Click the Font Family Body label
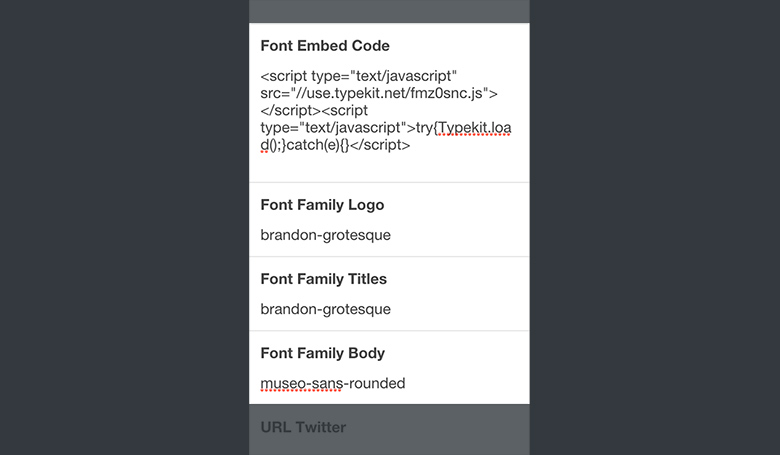 tap(322, 353)
